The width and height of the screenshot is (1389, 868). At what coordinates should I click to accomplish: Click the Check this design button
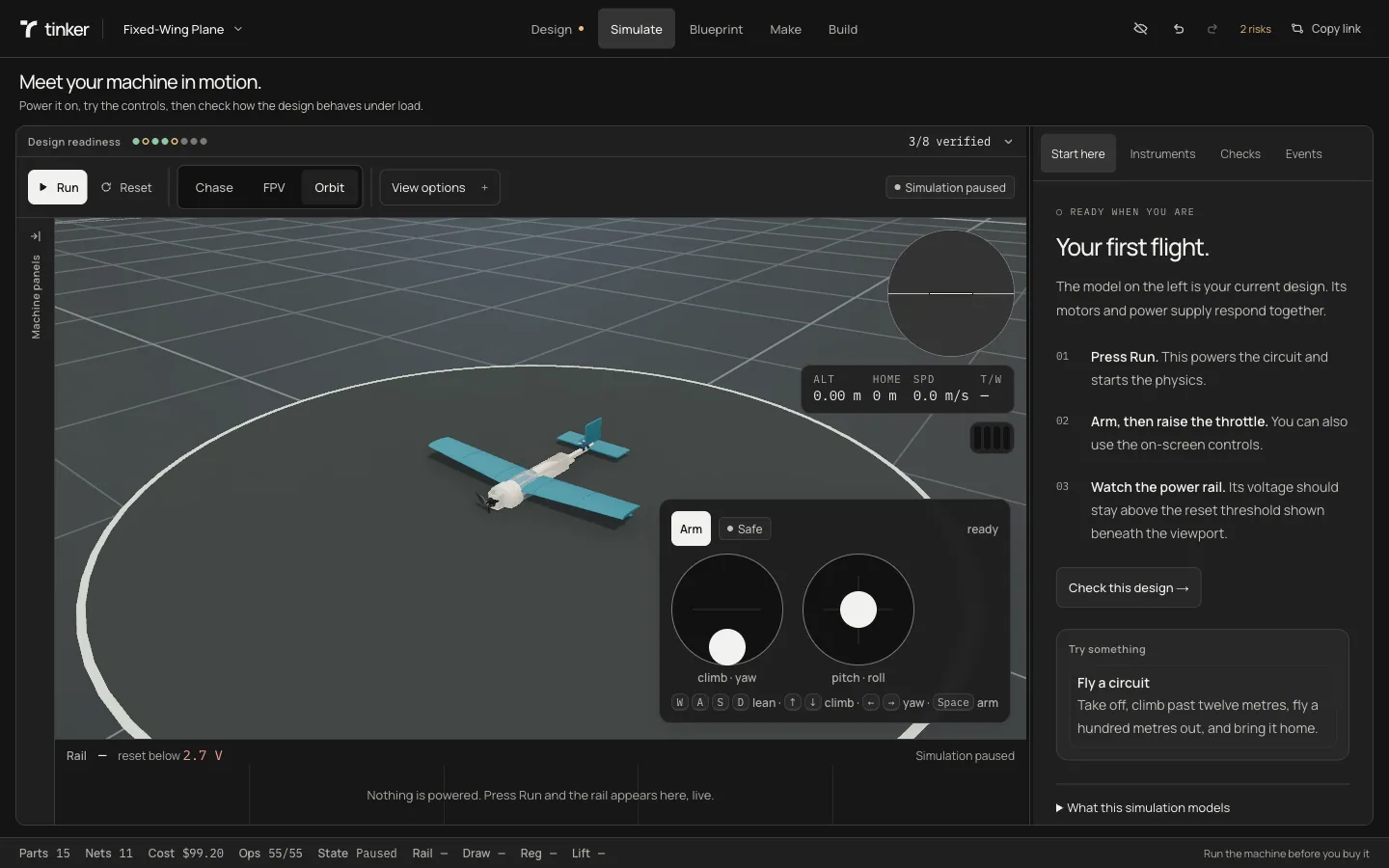[x=1129, y=587]
